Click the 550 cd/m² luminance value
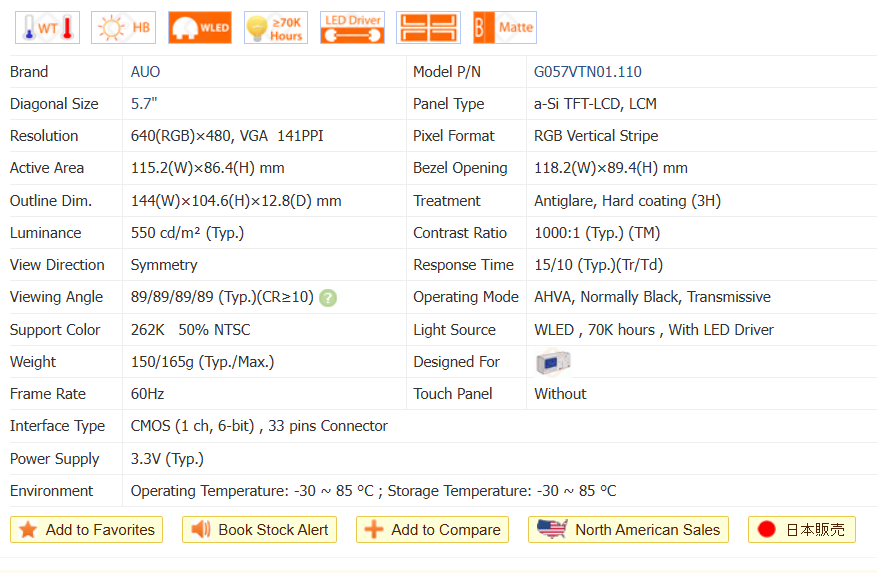 pos(187,233)
